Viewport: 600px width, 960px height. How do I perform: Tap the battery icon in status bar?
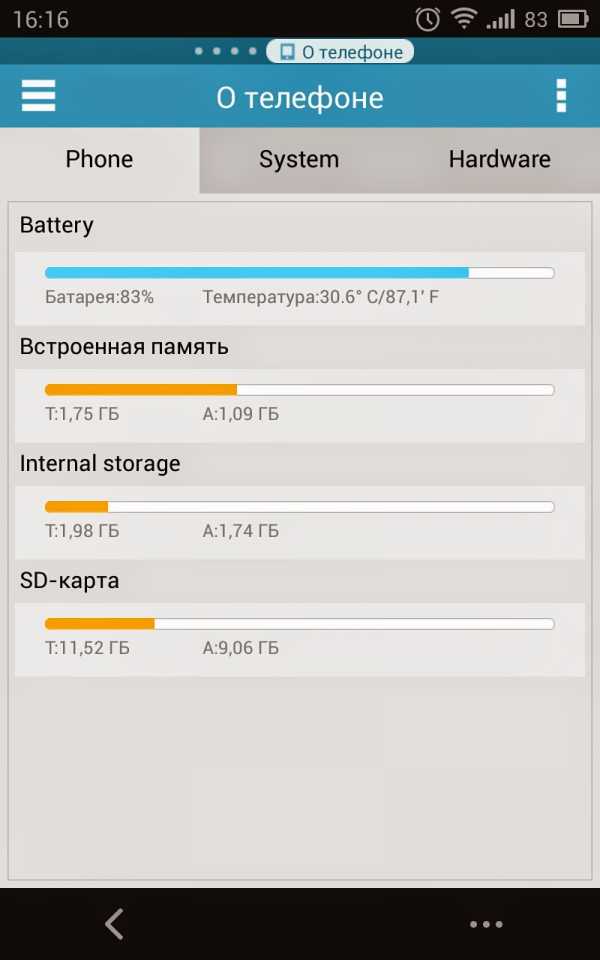pos(573,19)
